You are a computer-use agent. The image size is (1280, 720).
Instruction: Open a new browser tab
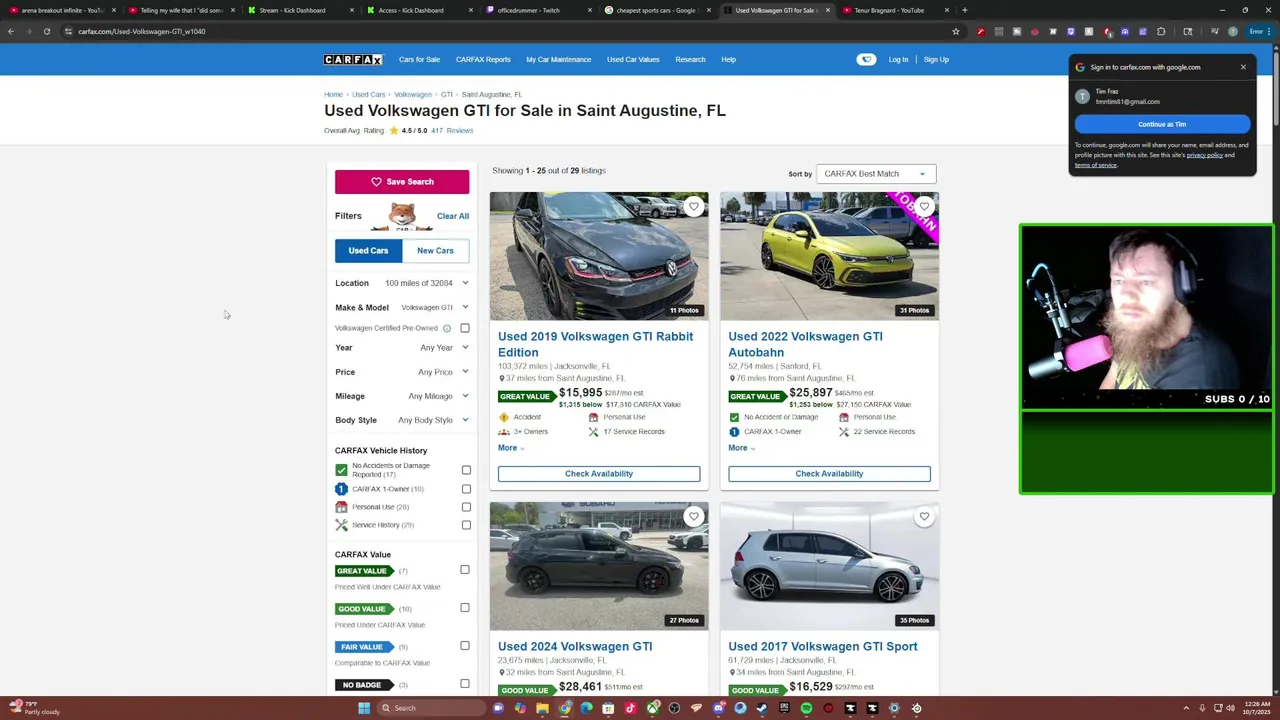click(964, 10)
